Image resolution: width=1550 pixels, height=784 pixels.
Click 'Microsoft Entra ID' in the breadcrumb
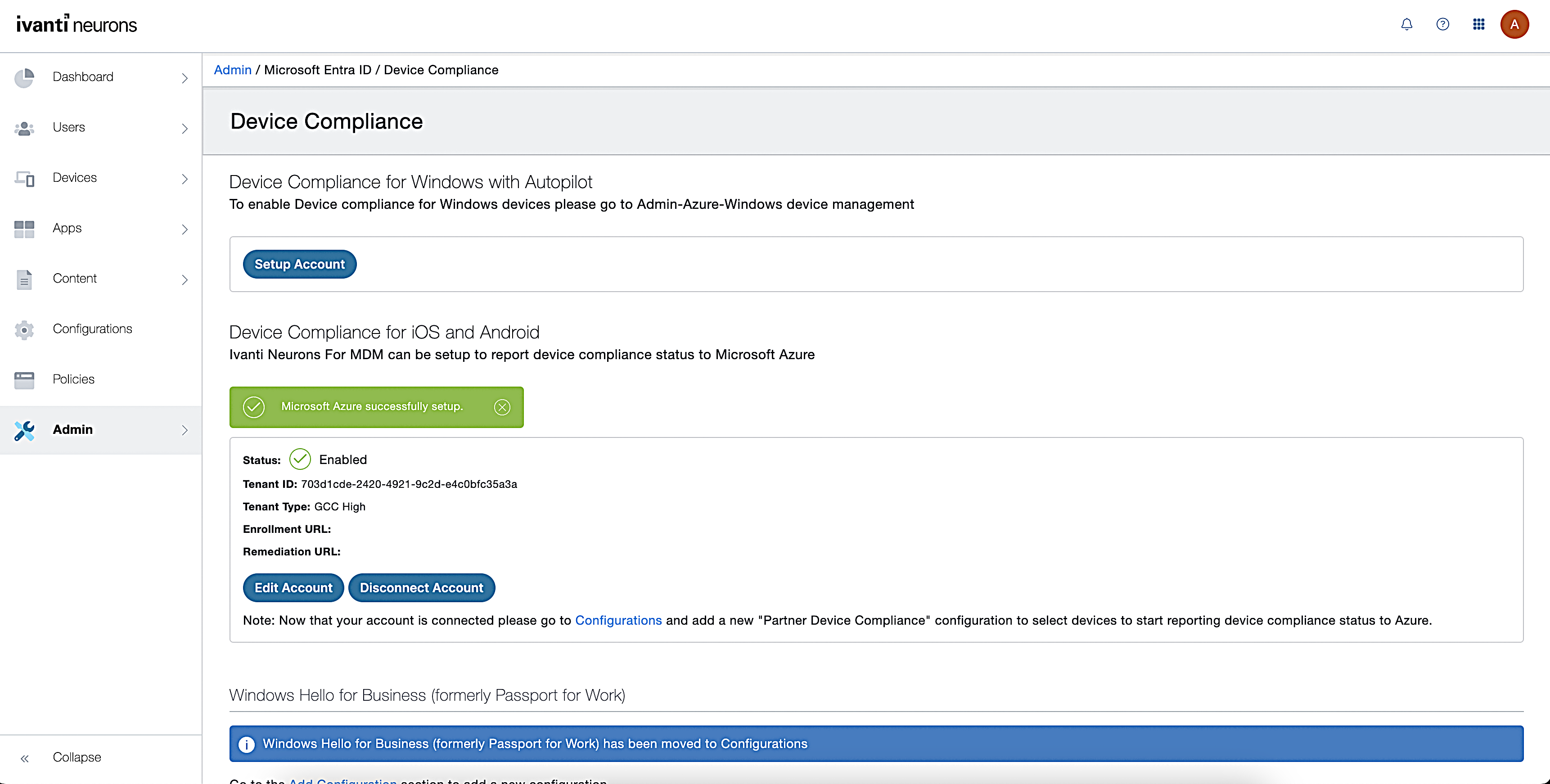point(318,70)
